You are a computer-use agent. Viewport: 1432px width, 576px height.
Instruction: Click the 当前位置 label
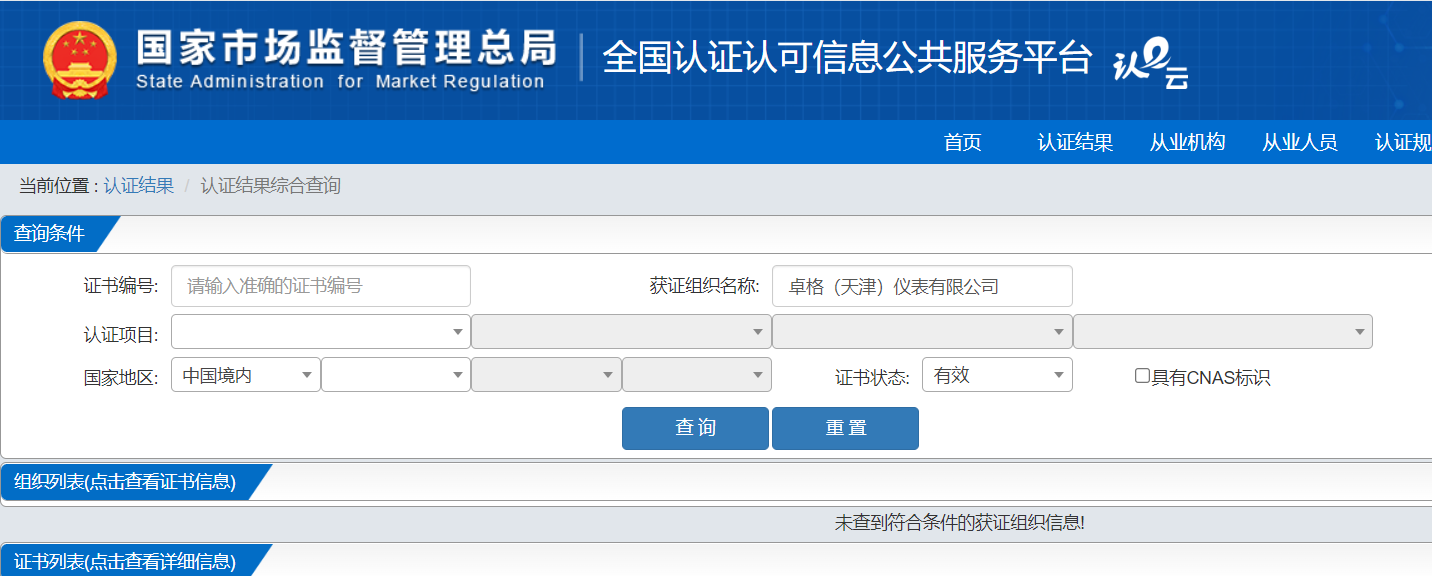pos(58,186)
